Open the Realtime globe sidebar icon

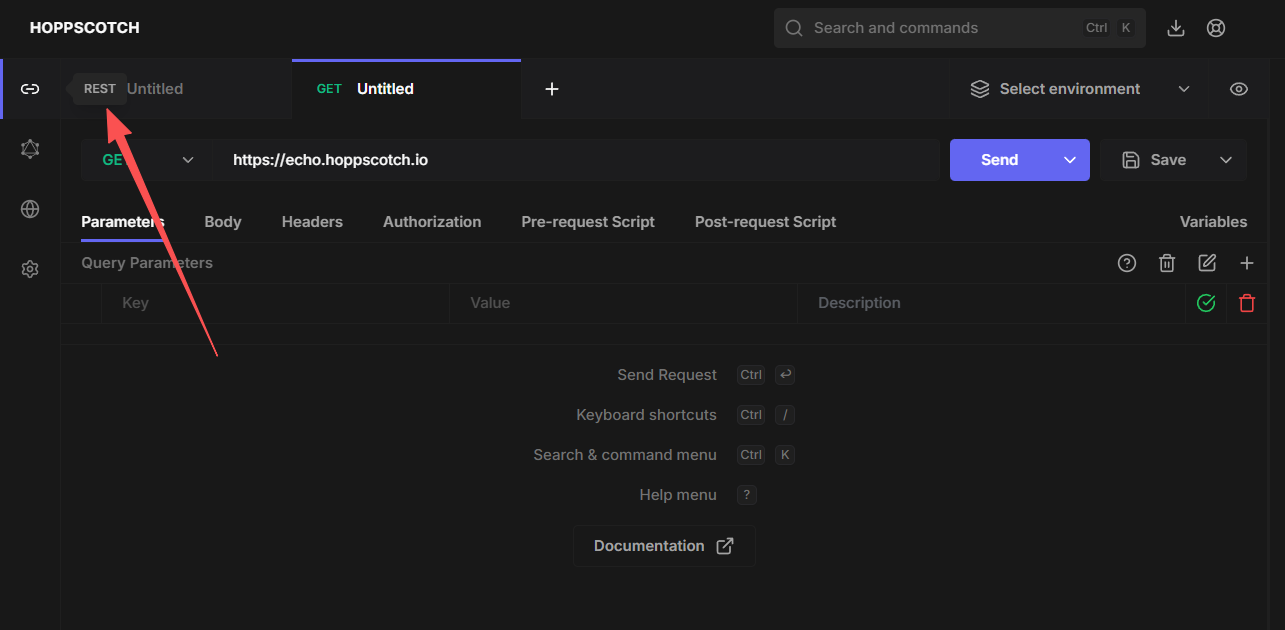(30, 209)
